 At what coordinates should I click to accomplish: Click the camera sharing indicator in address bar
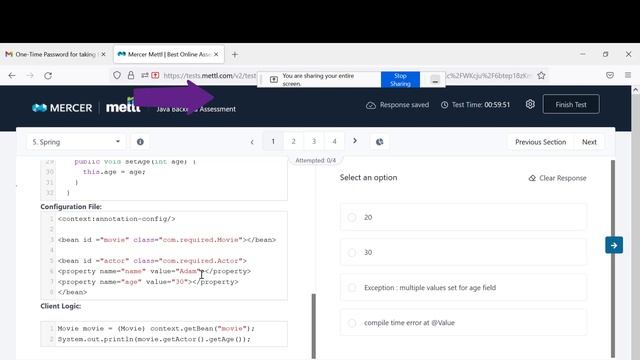point(155,75)
